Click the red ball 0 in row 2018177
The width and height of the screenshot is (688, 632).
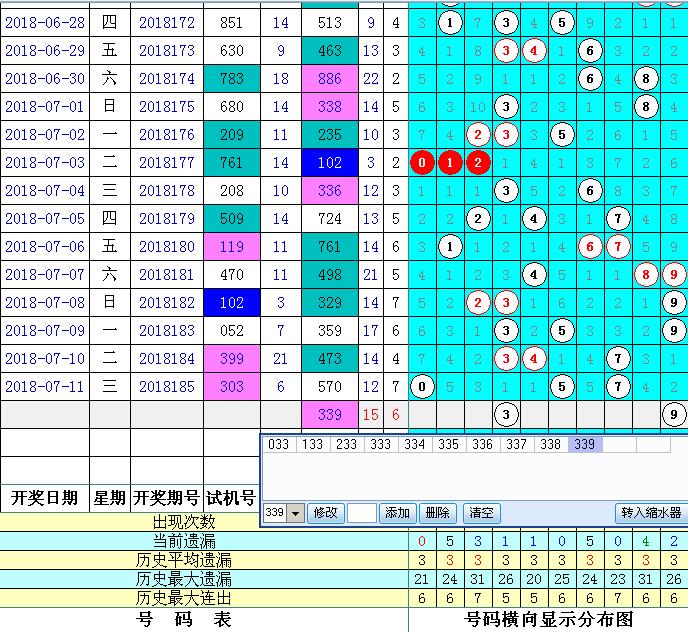(422, 163)
